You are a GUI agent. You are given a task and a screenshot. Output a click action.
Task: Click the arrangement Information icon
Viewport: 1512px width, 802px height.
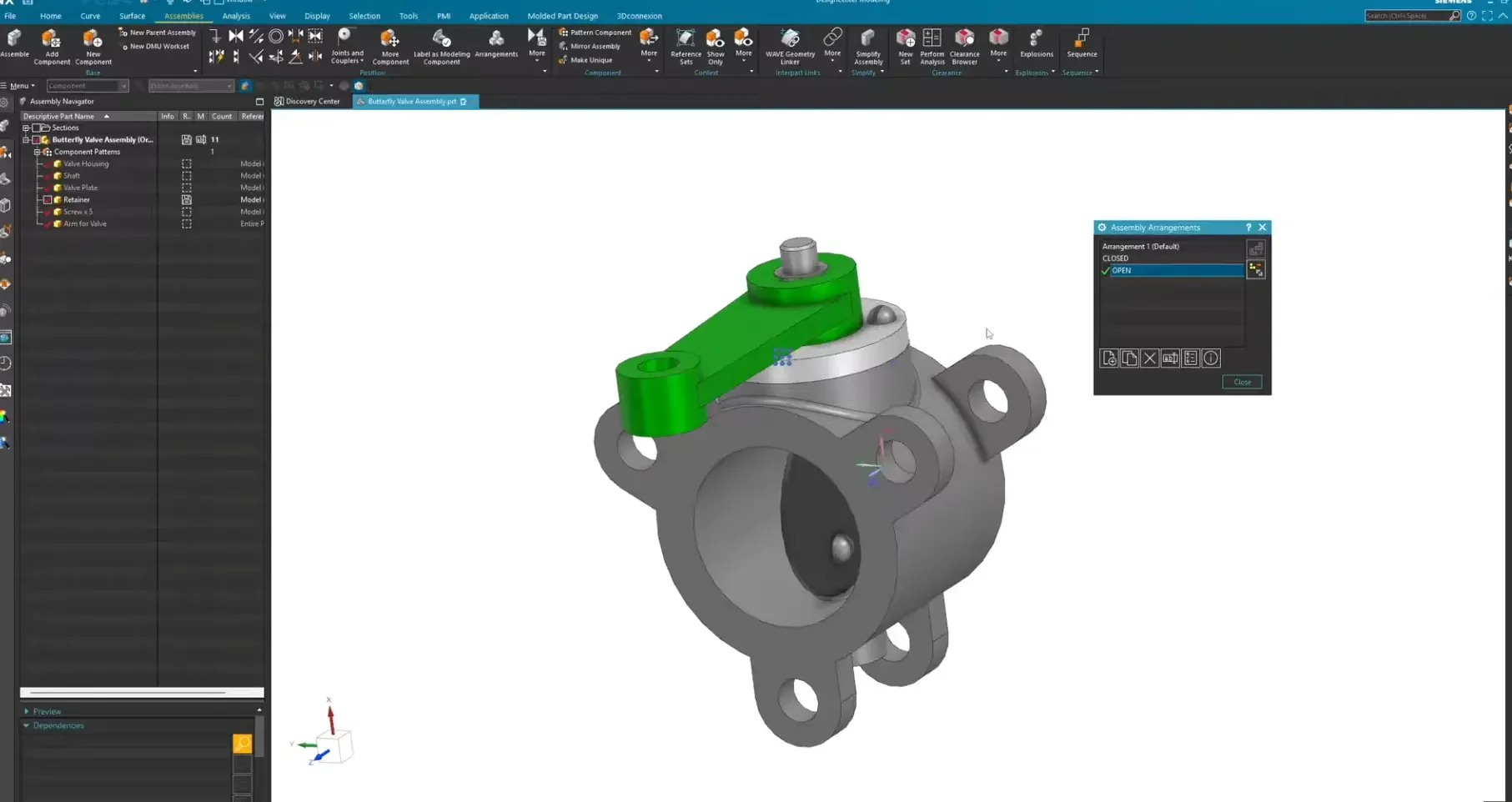[x=1211, y=358]
